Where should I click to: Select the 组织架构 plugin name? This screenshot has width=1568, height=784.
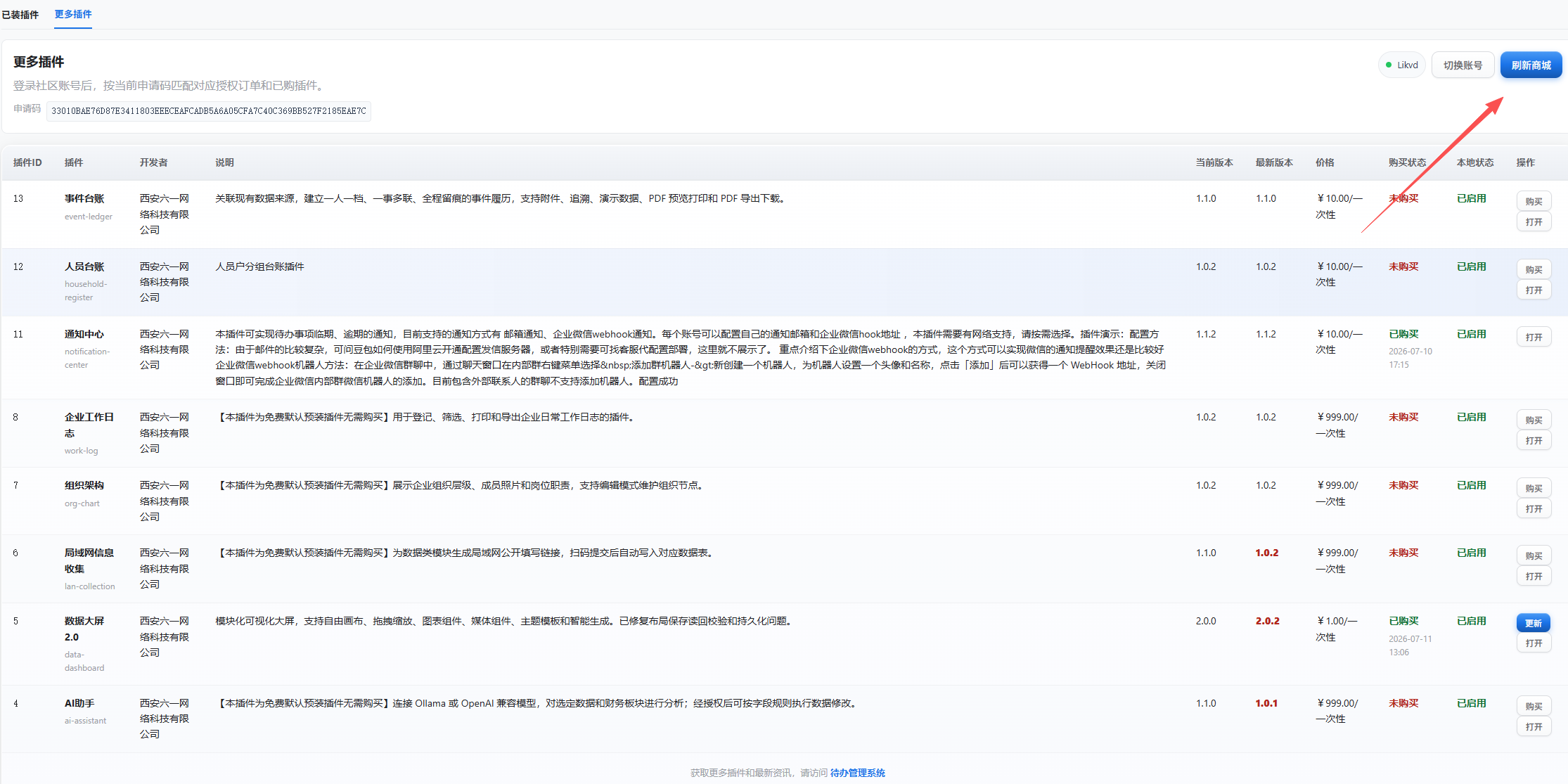(84, 485)
